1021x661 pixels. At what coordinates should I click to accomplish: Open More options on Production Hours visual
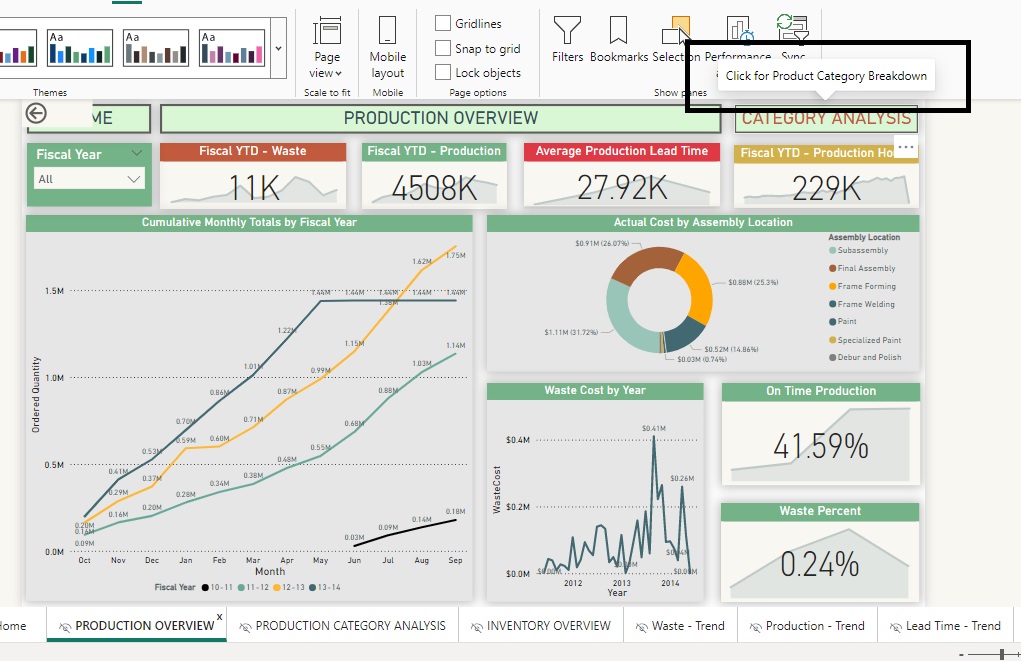906,147
